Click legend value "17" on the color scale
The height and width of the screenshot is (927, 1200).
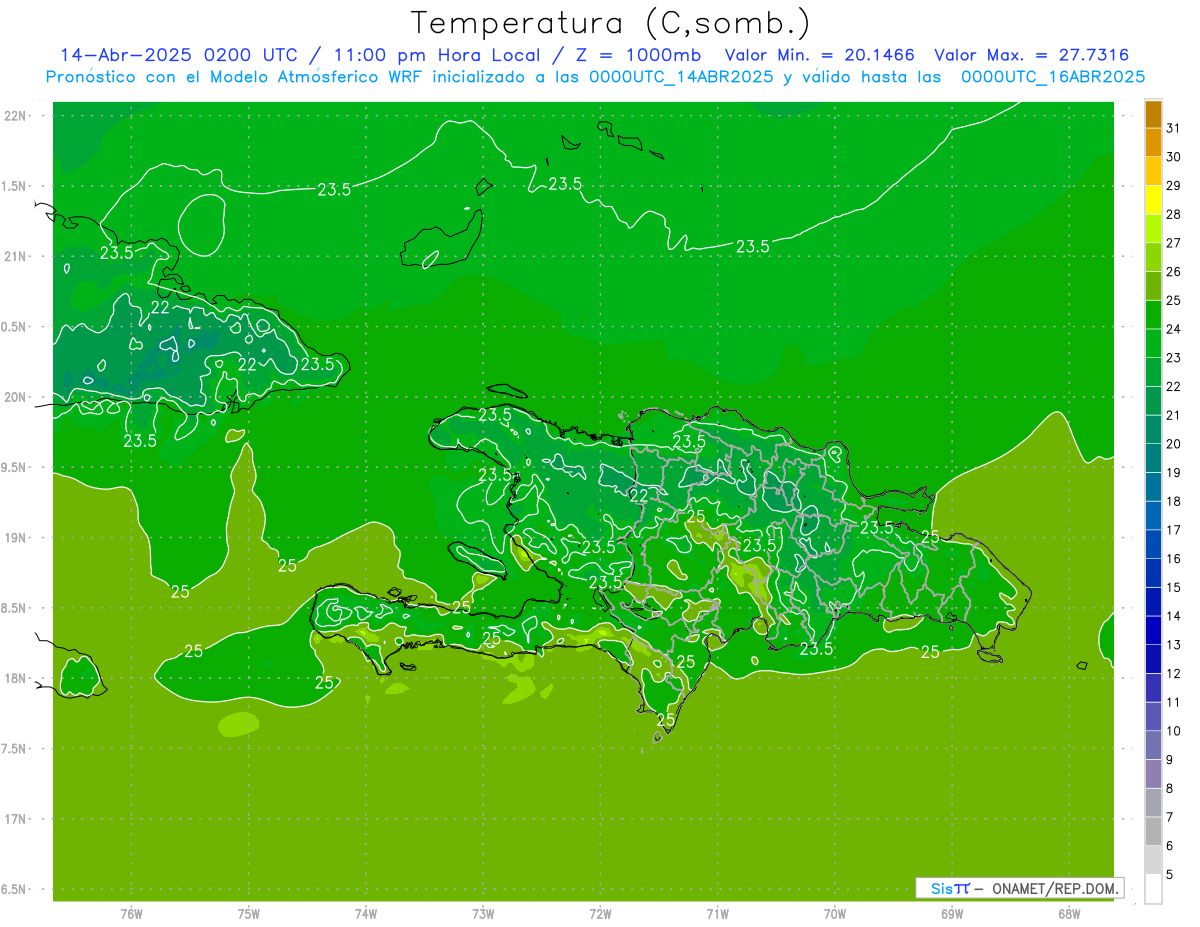click(1174, 530)
